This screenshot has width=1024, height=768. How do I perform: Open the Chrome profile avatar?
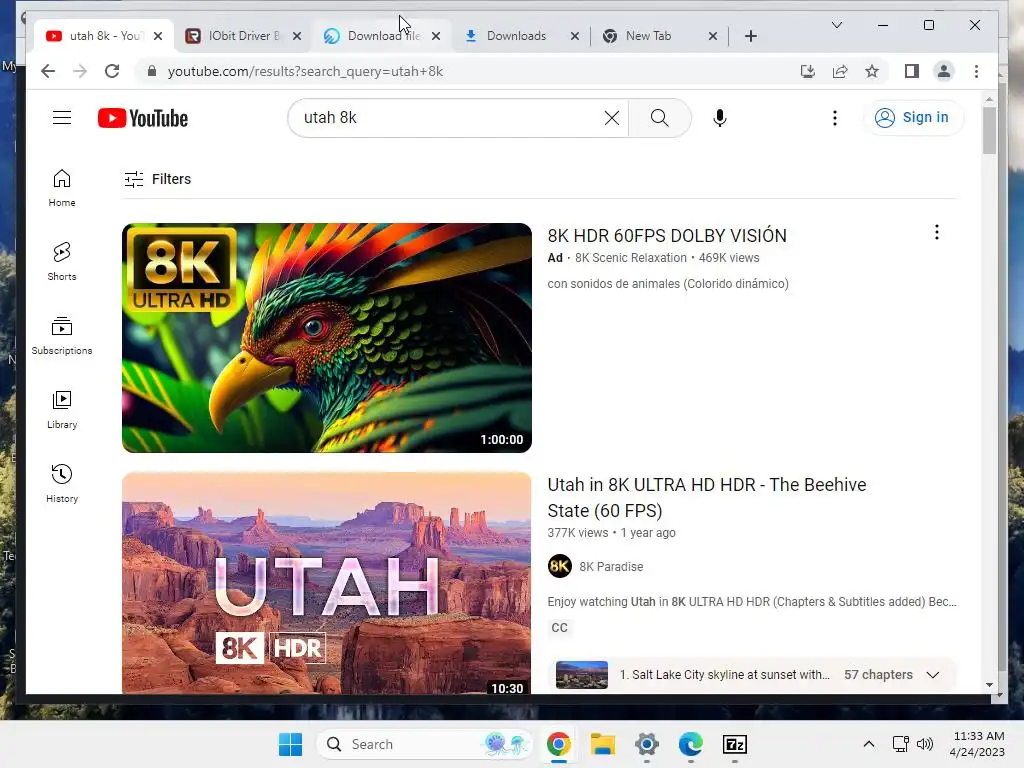(944, 71)
